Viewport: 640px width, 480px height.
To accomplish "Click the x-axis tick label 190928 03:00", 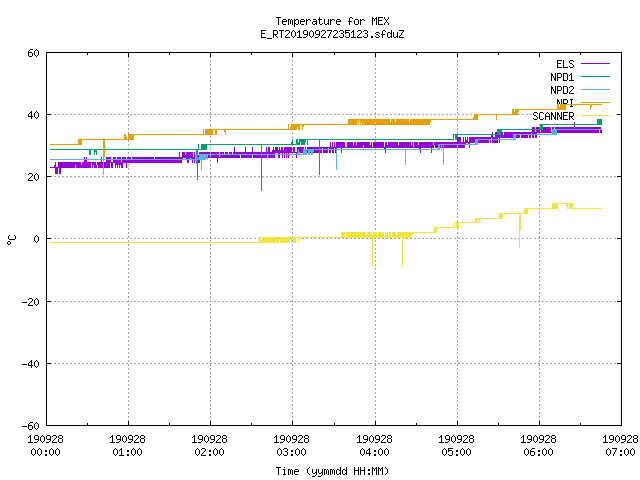I will pos(291,446).
